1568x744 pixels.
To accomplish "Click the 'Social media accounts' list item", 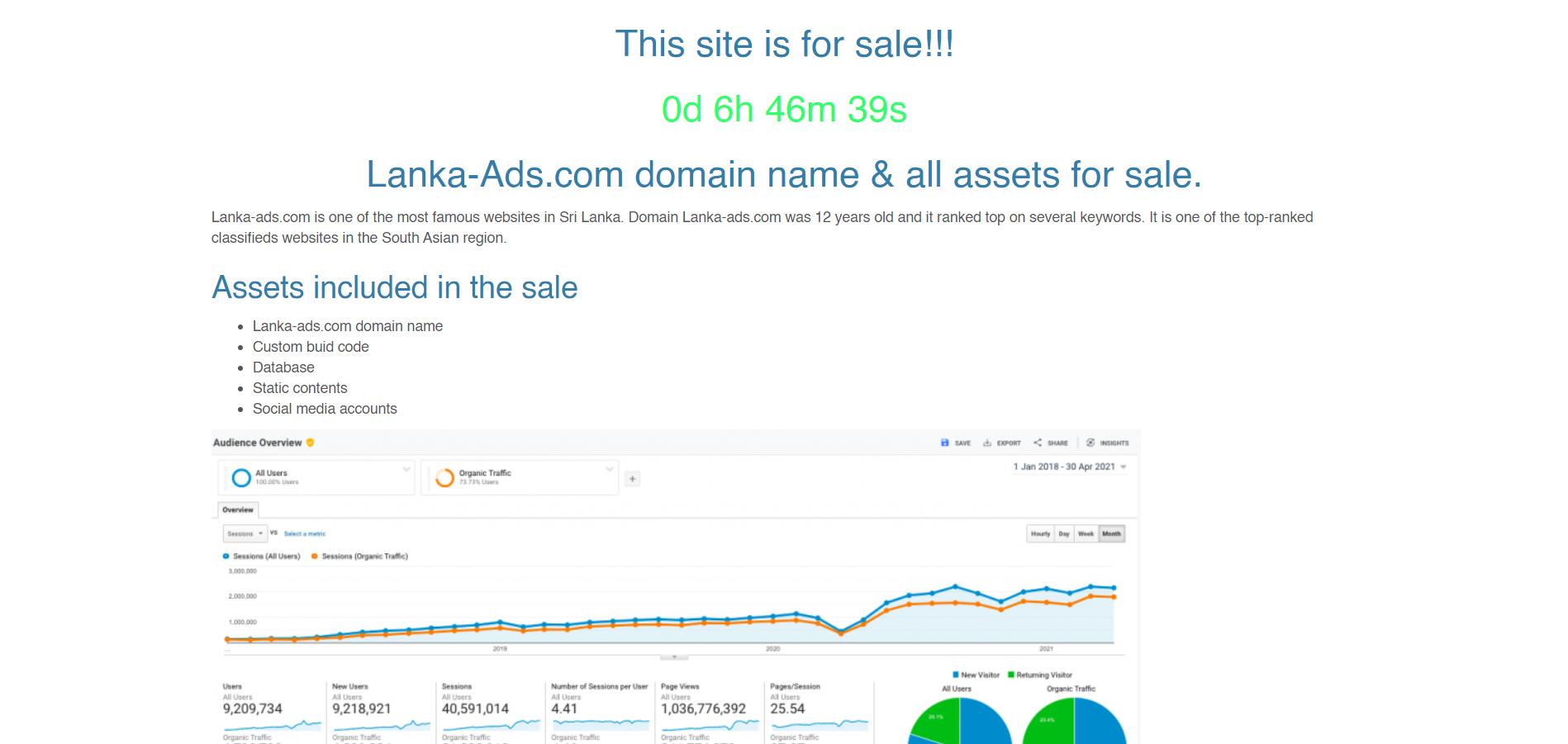I will [325, 409].
